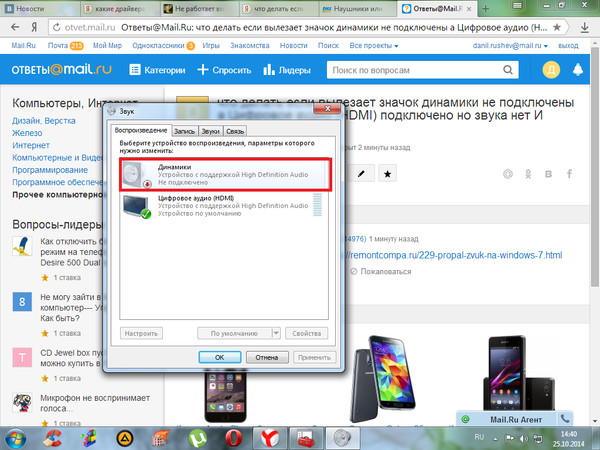600x450 pixels.
Task: Open uTorrent taskbar icon
Action: pyautogui.click(x=198, y=439)
